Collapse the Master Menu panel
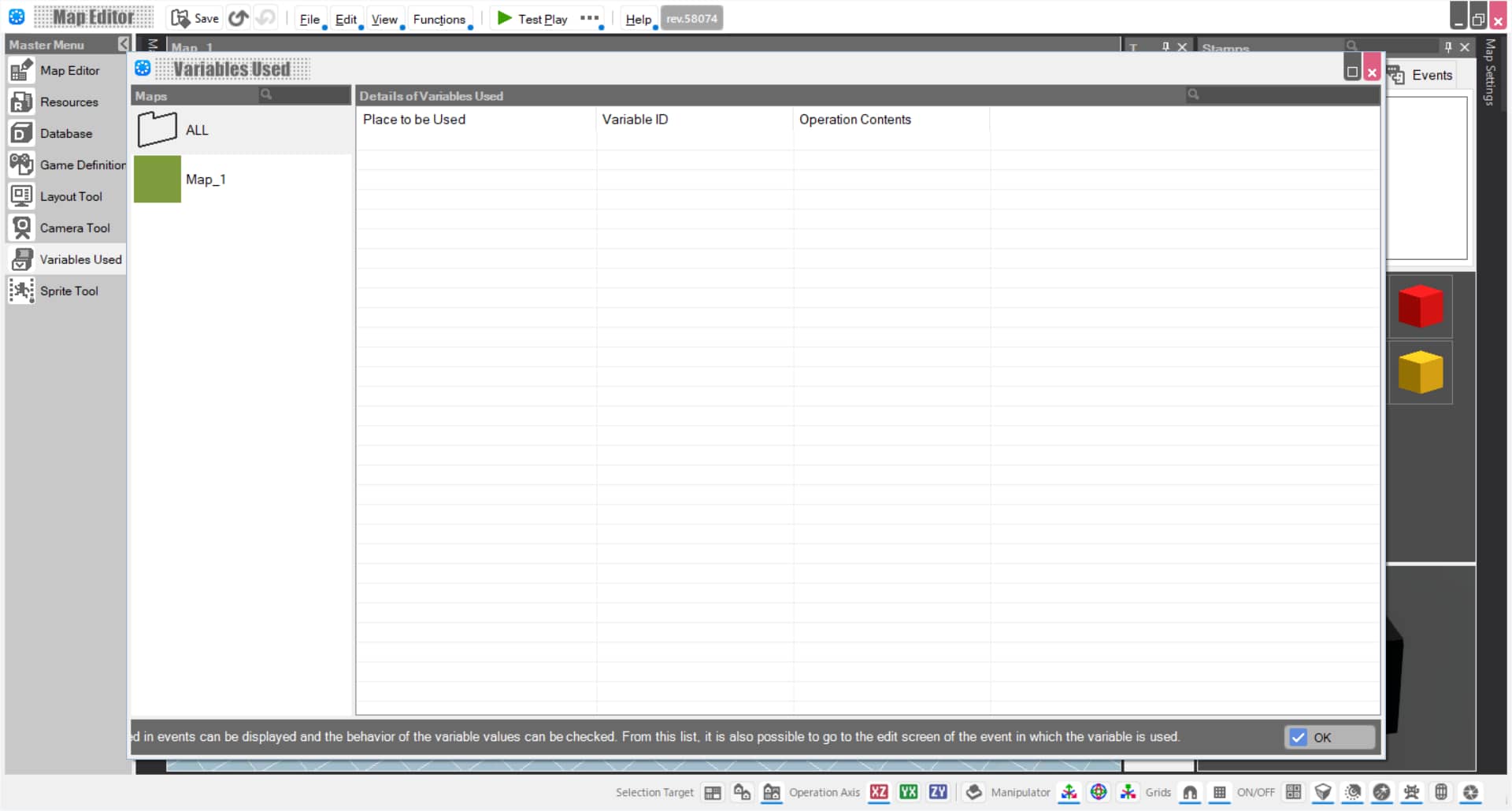This screenshot has width=1512, height=811. click(x=124, y=44)
